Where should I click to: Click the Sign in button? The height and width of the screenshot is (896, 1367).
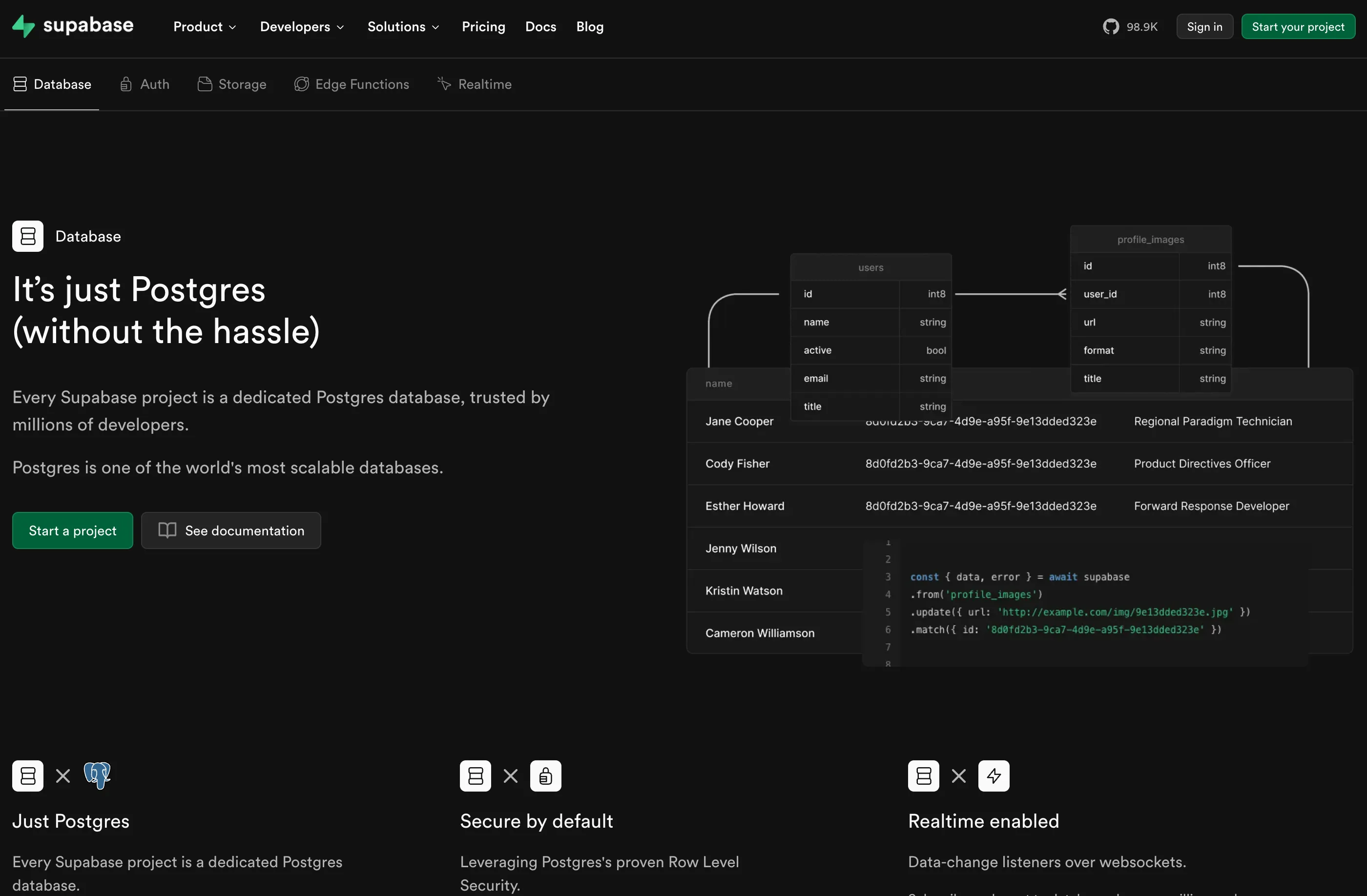1204,26
